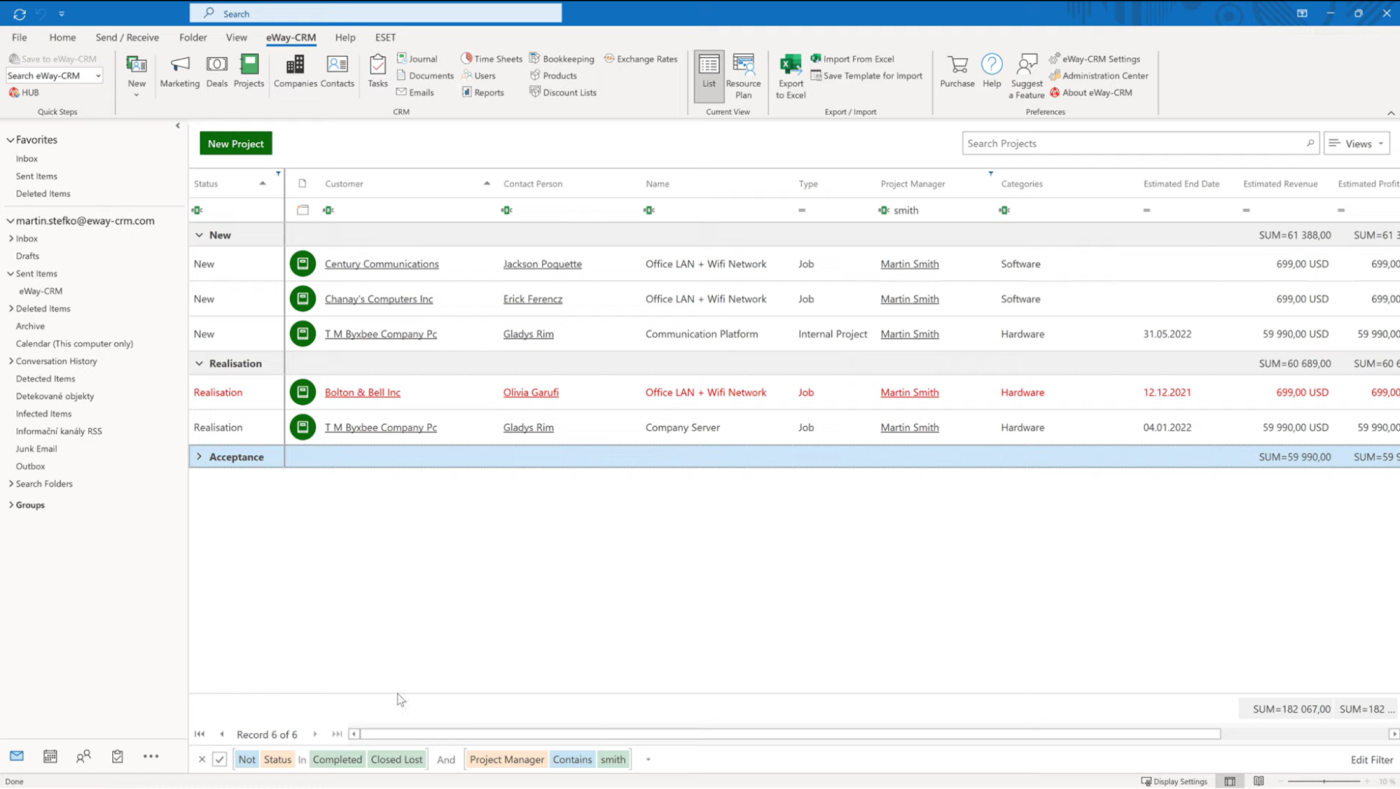The height and width of the screenshot is (789, 1400).
Task: Open the Documents list
Action: [x=425, y=76]
